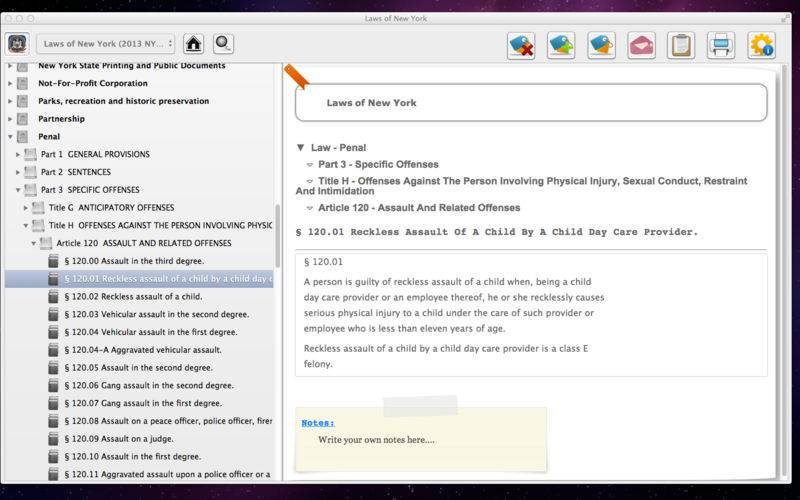Click the Laws of New York title box
Viewport: 800px width, 500px height.
531,103
